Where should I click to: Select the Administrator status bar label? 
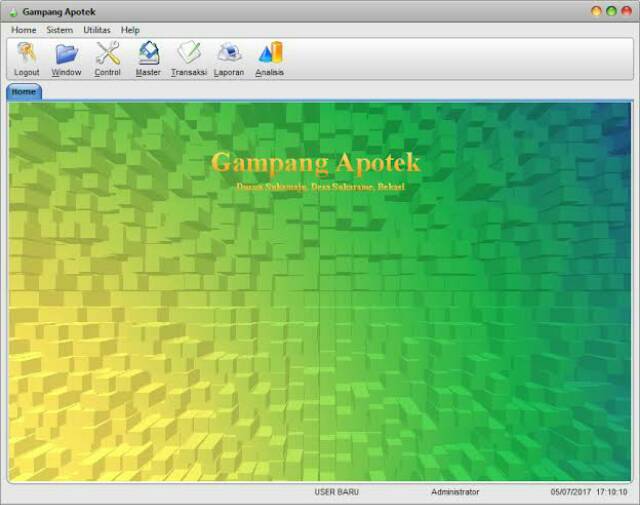(x=455, y=492)
